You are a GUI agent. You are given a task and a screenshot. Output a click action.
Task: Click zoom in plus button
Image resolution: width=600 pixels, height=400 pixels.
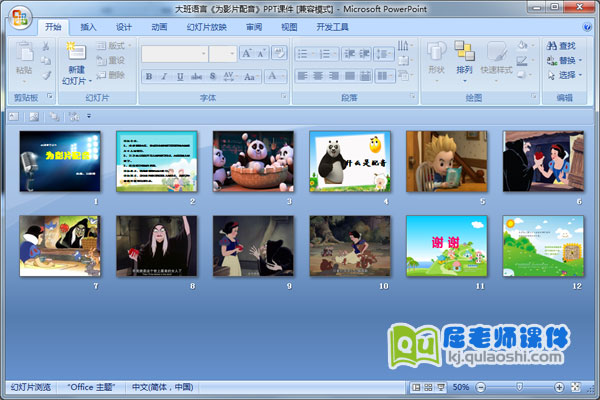point(559,387)
